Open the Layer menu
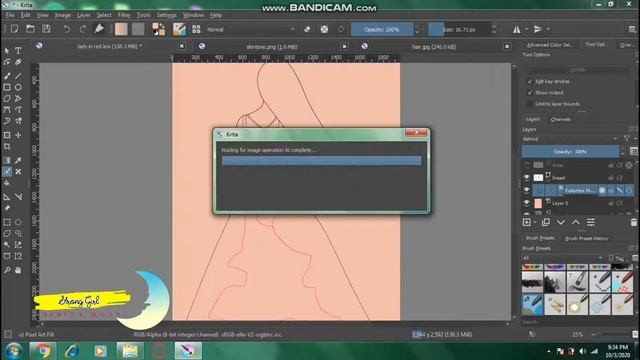 [x=84, y=15]
